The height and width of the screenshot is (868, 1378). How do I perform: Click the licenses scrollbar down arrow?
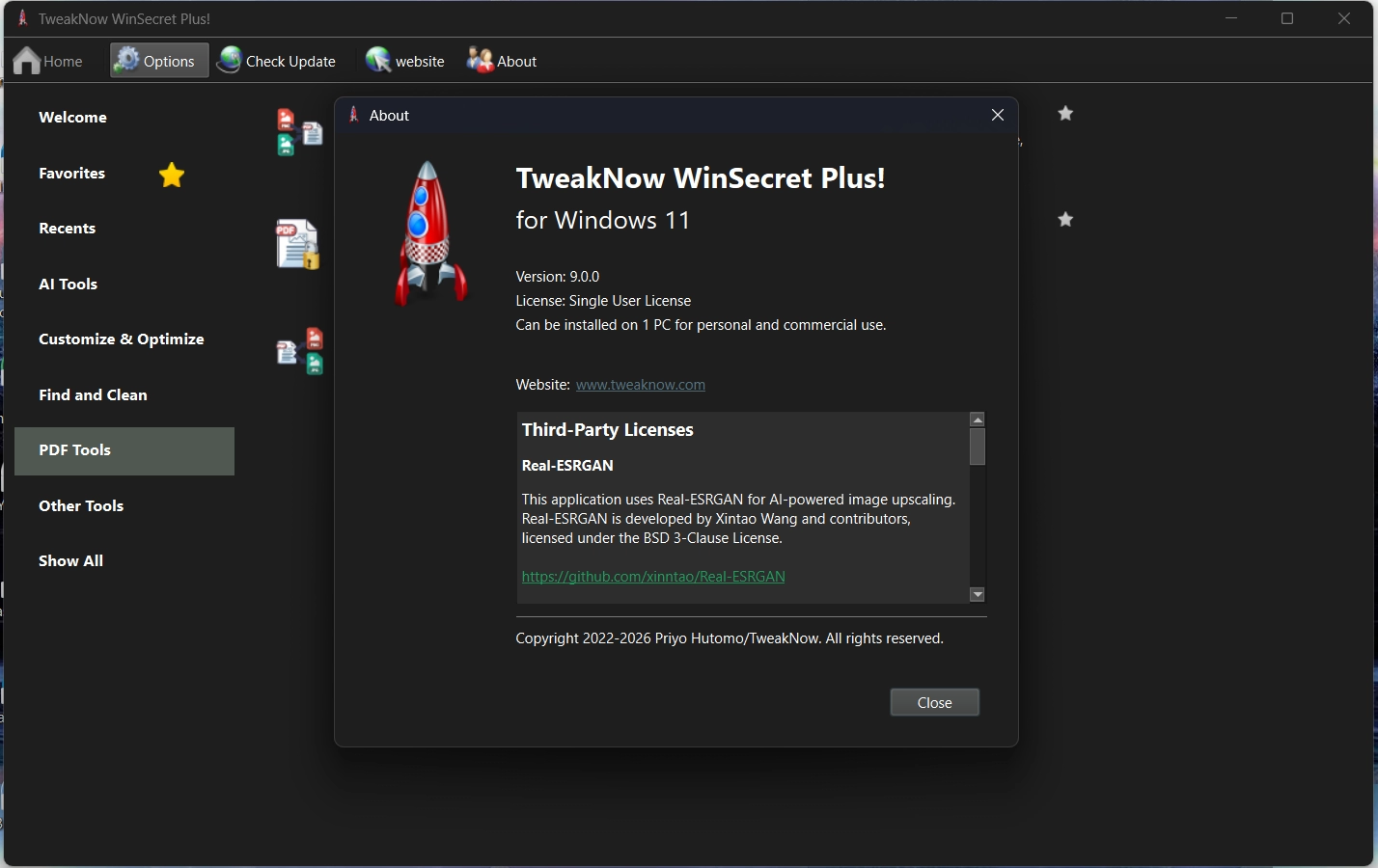coord(978,594)
